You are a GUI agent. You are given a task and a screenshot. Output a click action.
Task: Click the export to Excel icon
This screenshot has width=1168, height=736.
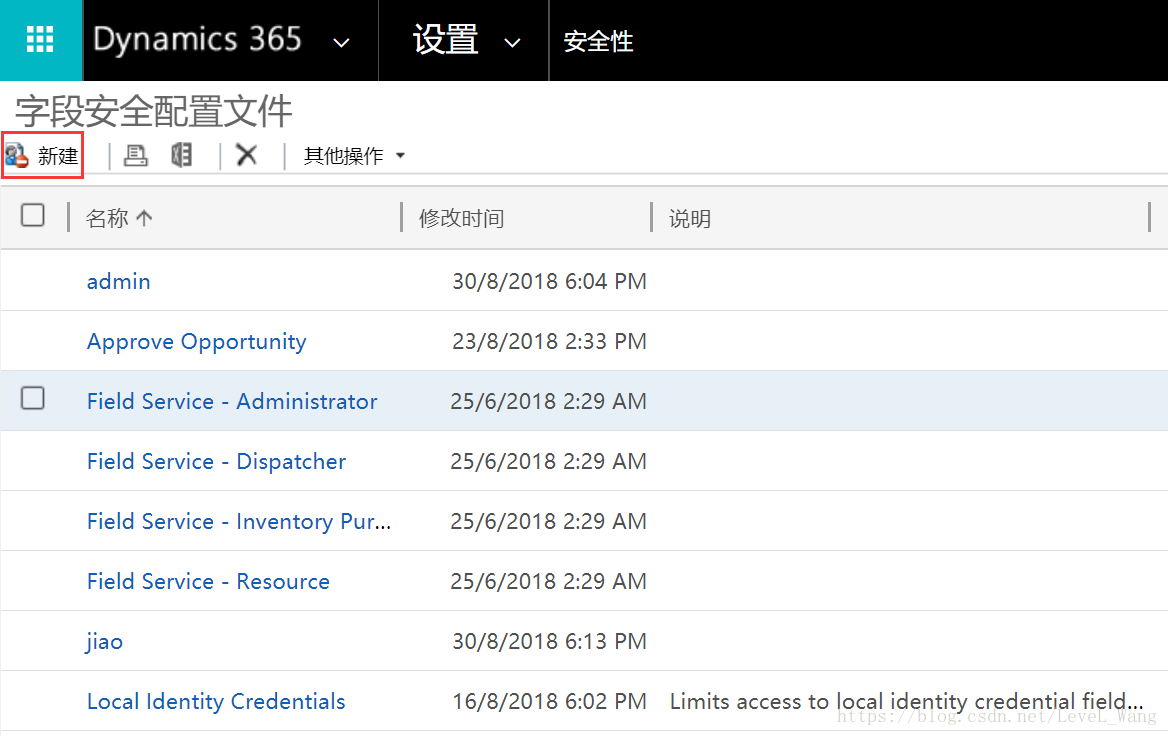pos(181,155)
